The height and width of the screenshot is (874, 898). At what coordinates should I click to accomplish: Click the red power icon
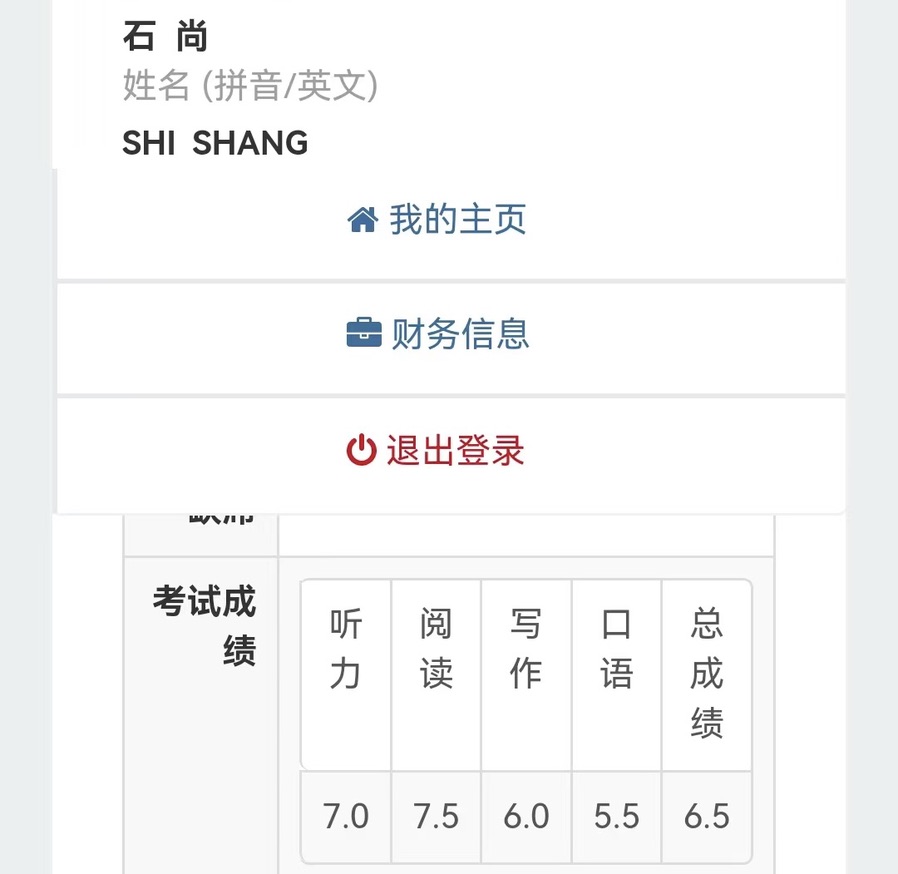361,451
